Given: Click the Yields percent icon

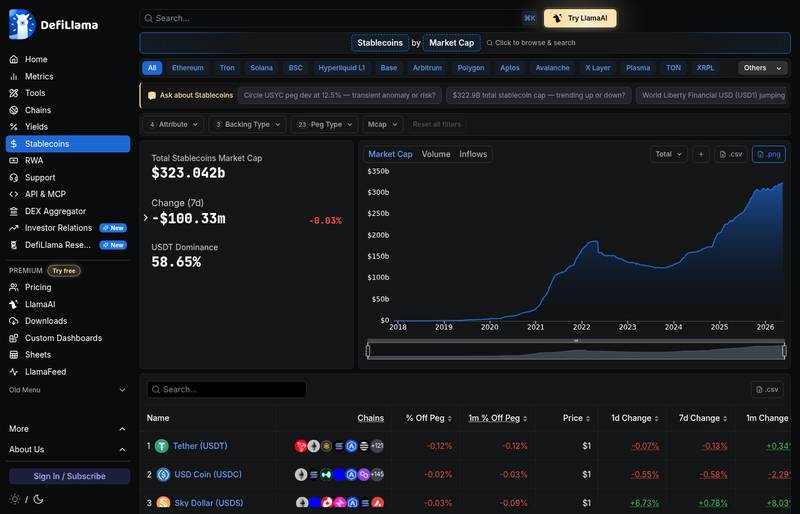Looking at the screenshot, I should coord(14,127).
